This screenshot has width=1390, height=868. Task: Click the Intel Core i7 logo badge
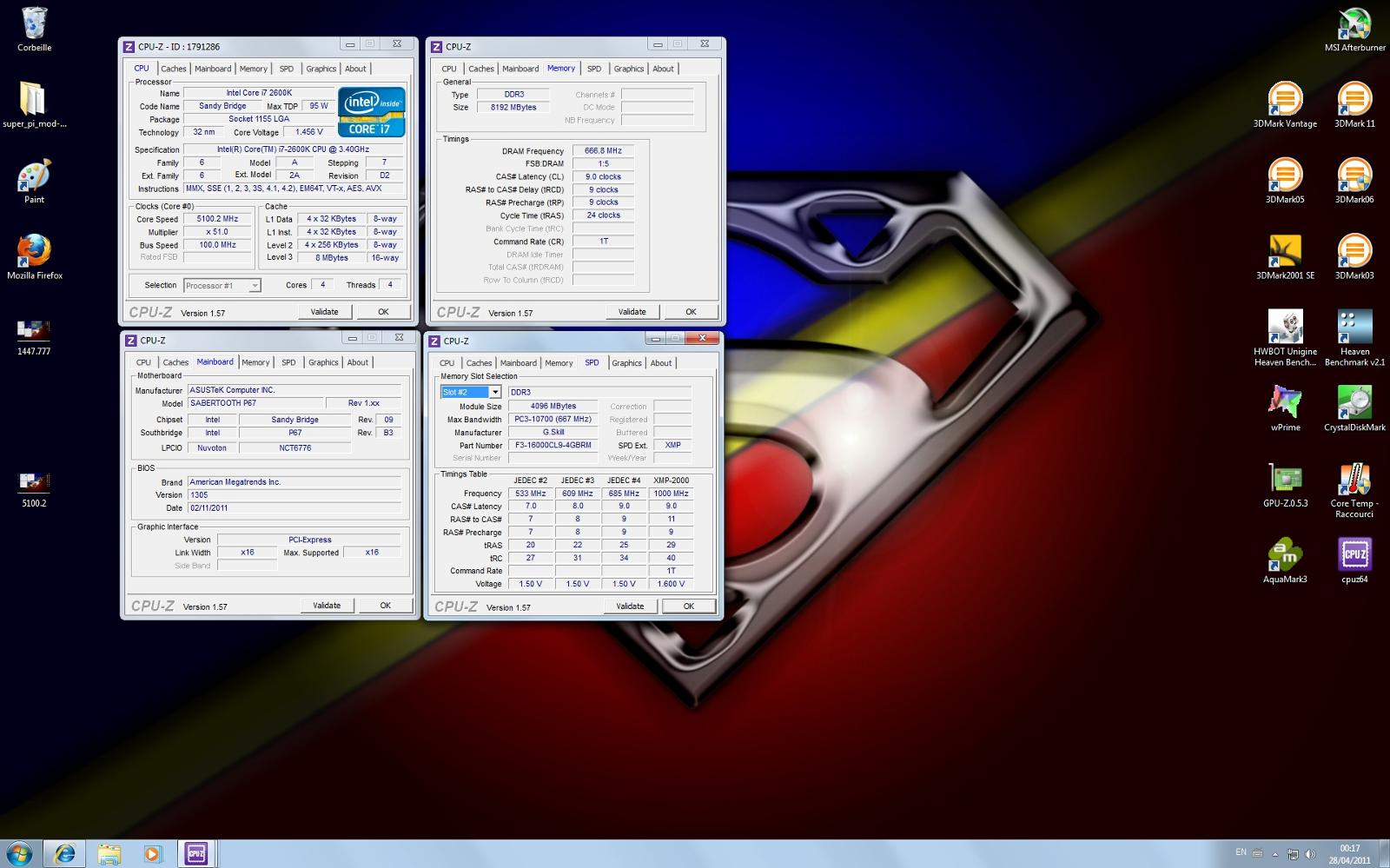[x=372, y=111]
